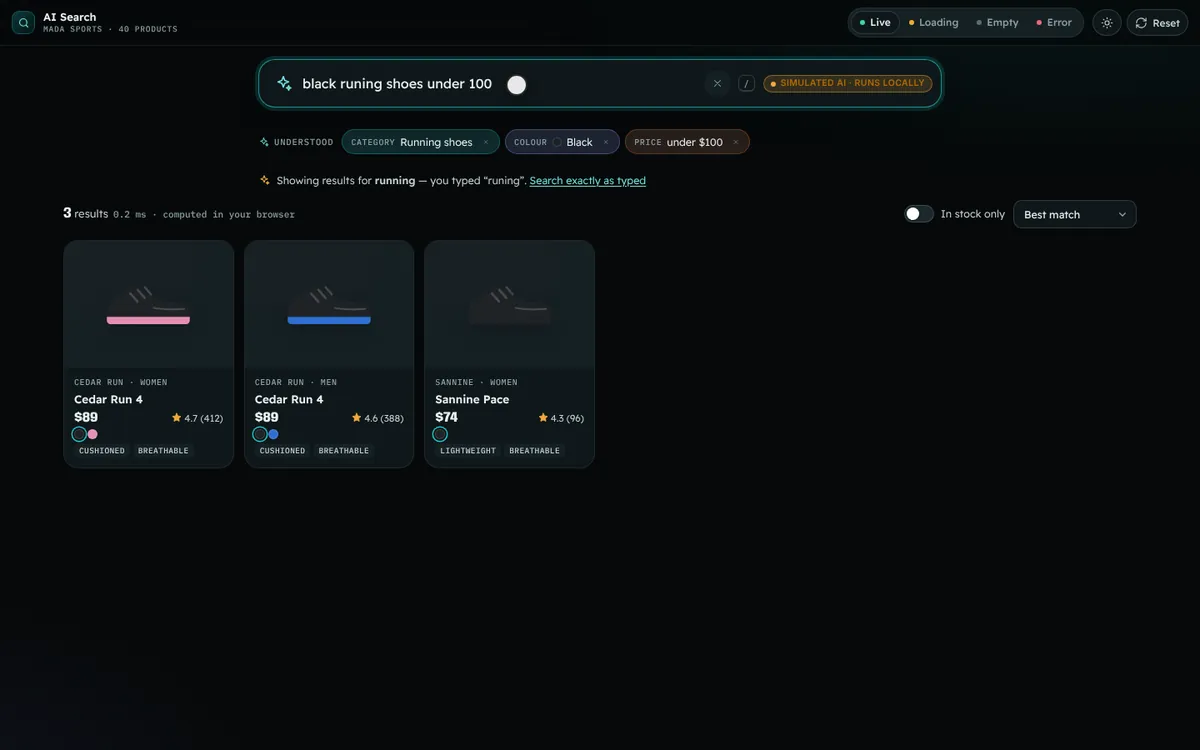Switch to the Empty state tab
Viewport: 1200px width, 750px height.
(x=997, y=22)
